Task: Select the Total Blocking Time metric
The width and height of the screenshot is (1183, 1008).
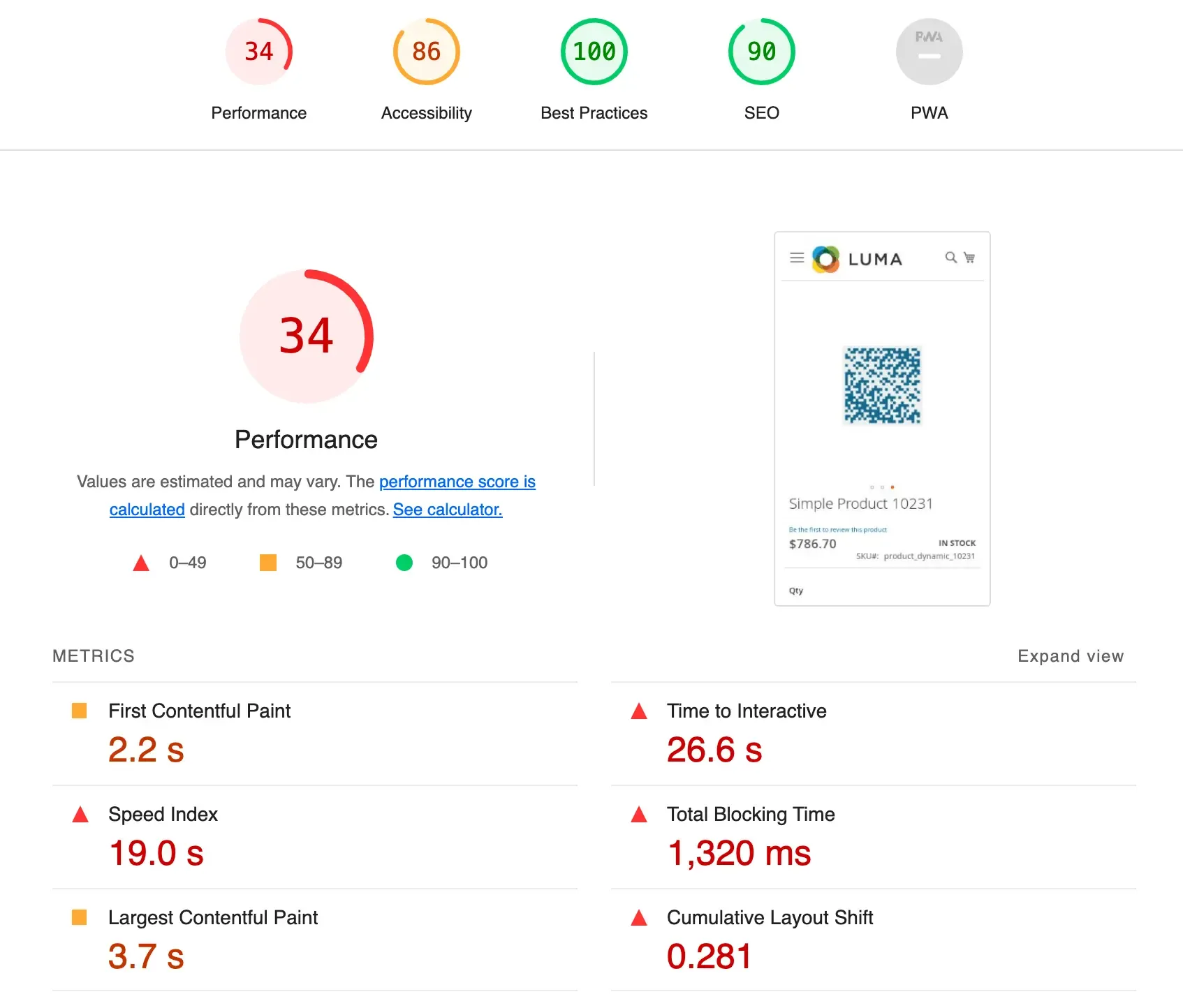Action: click(x=750, y=815)
